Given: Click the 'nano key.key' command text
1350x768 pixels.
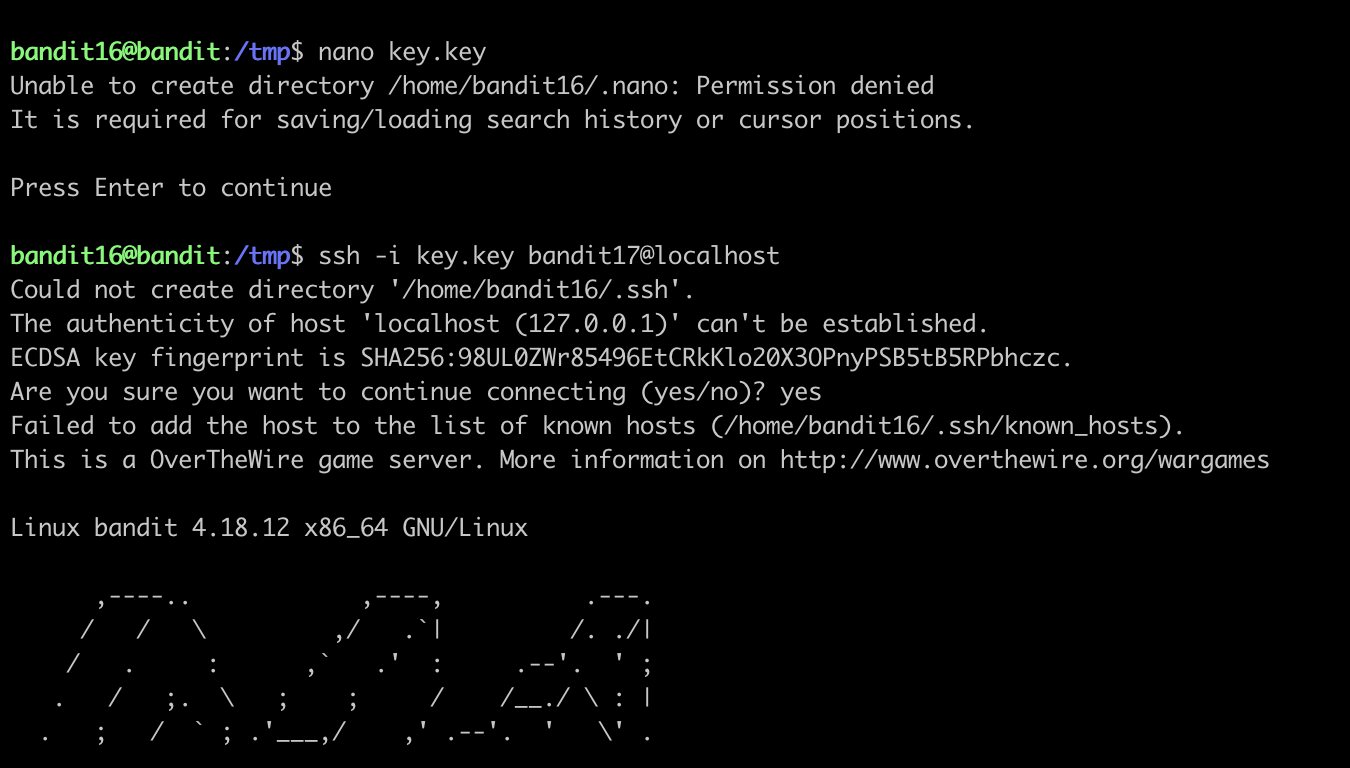Looking at the screenshot, I should coord(402,51).
